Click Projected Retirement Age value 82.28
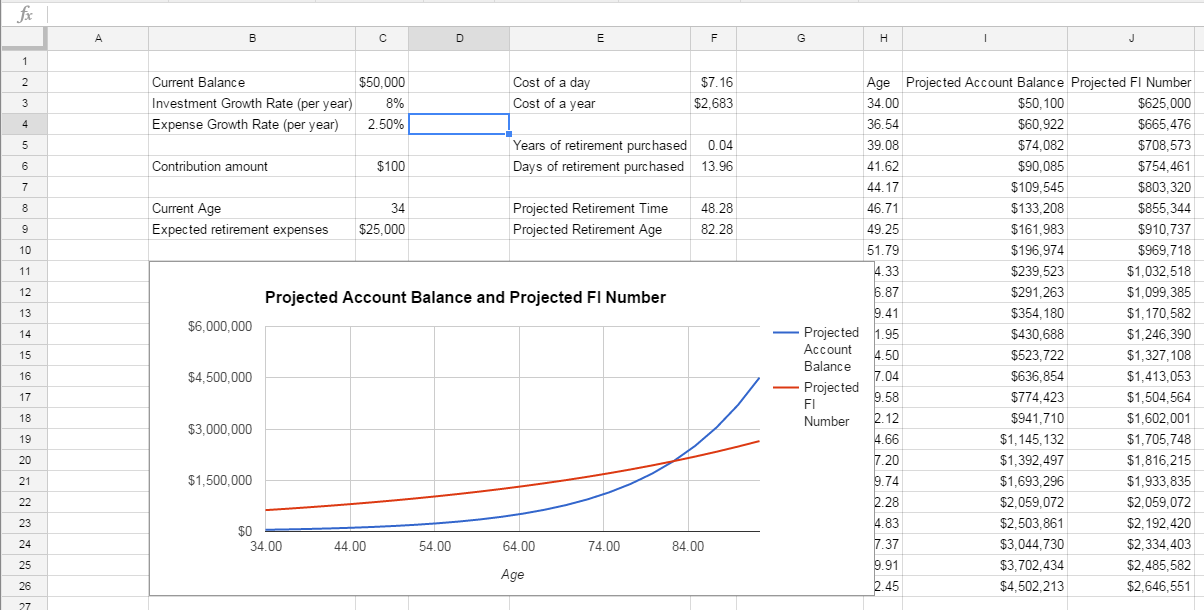The height and width of the screenshot is (610, 1204). 714,229
